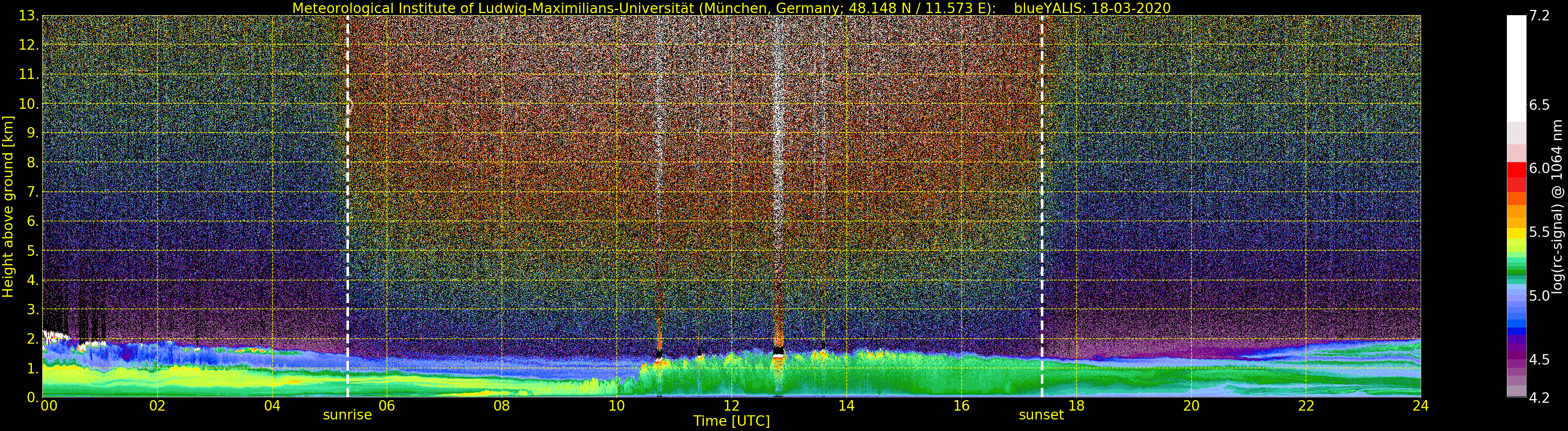Screen dimensions: 1568x431
Task: Click the time axis tick '06'
Action: (387, 406)
